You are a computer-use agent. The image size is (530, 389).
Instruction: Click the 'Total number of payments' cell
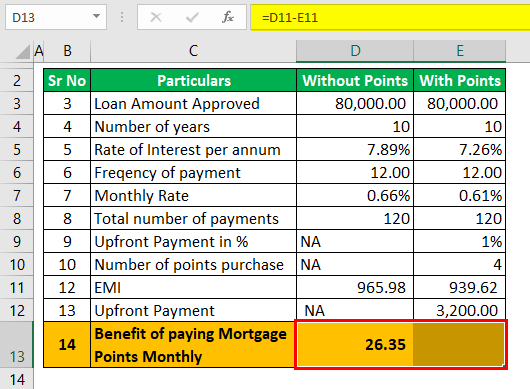coord(194,218)
